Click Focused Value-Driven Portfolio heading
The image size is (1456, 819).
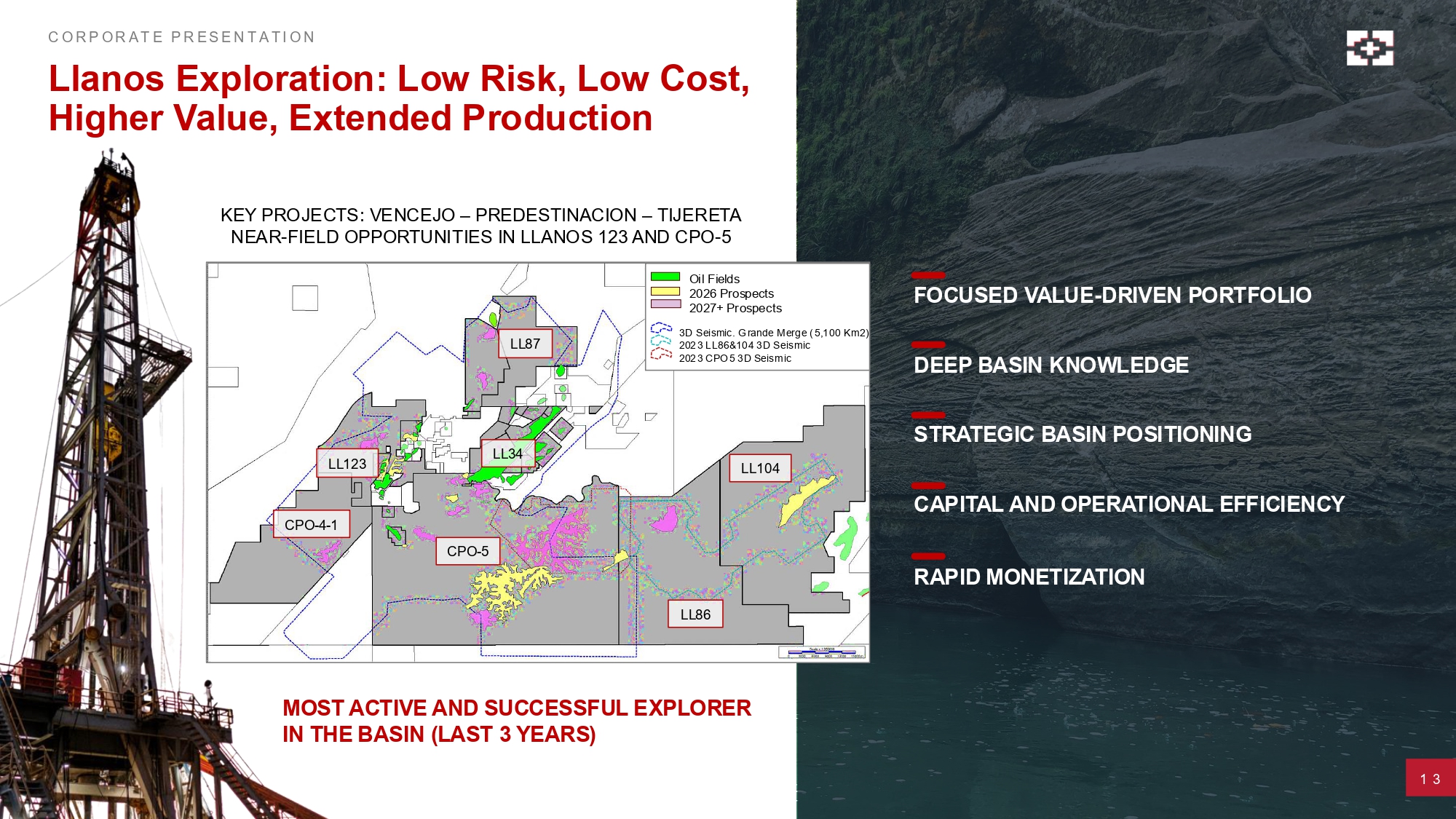(1112, 295)
